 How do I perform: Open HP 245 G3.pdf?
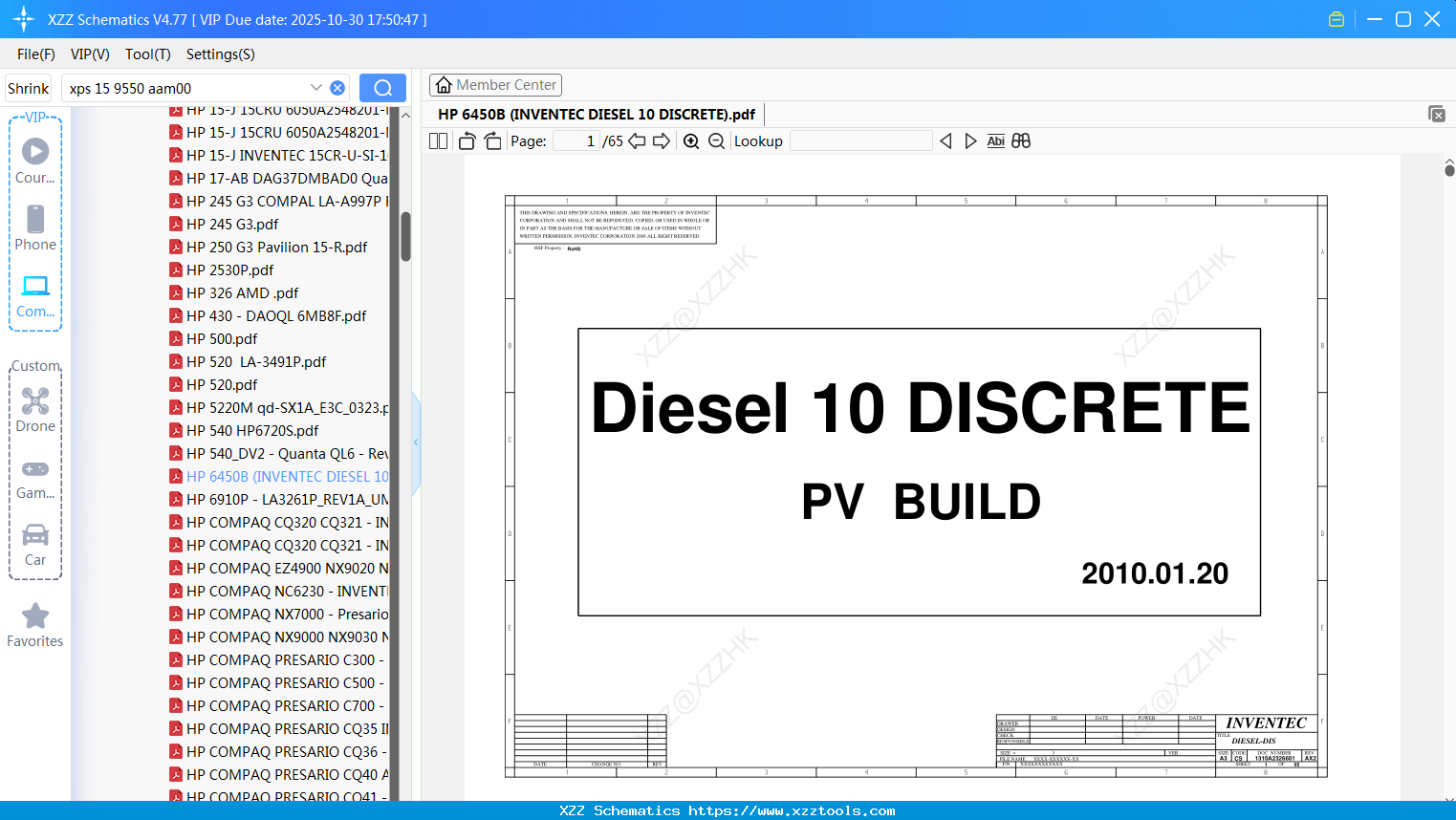232,225
